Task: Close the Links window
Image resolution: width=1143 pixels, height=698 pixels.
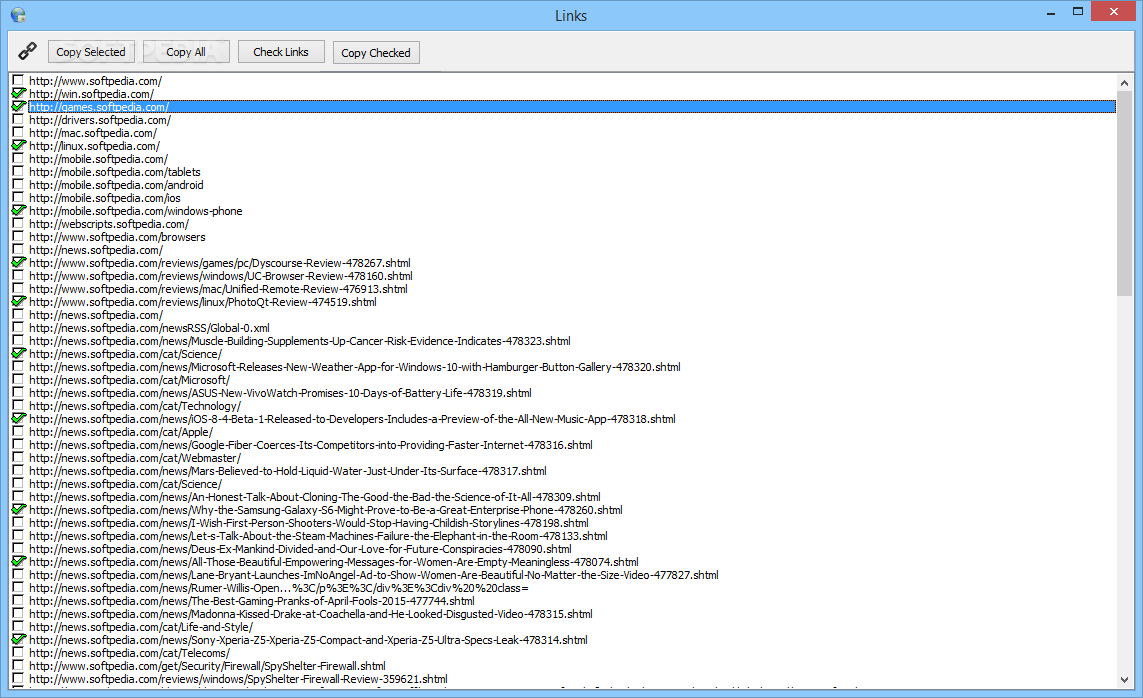Action: [x=1113, y=12]
